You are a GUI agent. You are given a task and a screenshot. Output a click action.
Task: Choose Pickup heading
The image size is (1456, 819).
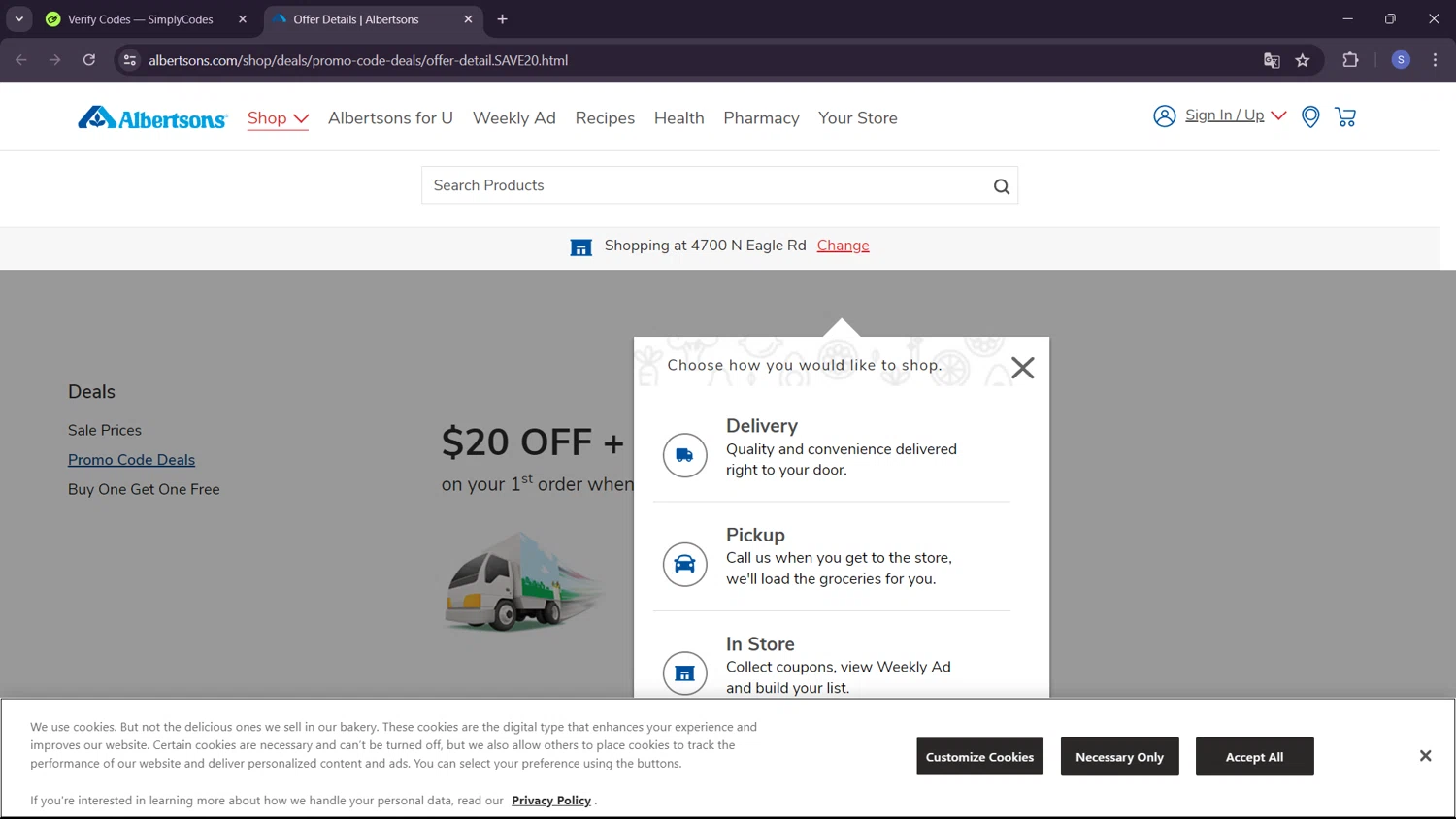755,535
